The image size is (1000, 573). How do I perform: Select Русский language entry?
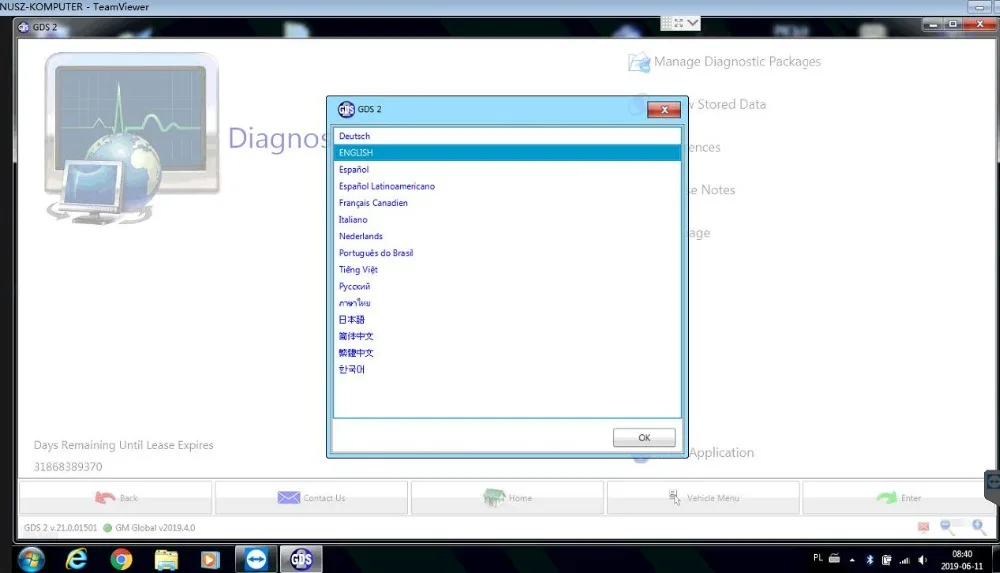(x=507, y=286)
